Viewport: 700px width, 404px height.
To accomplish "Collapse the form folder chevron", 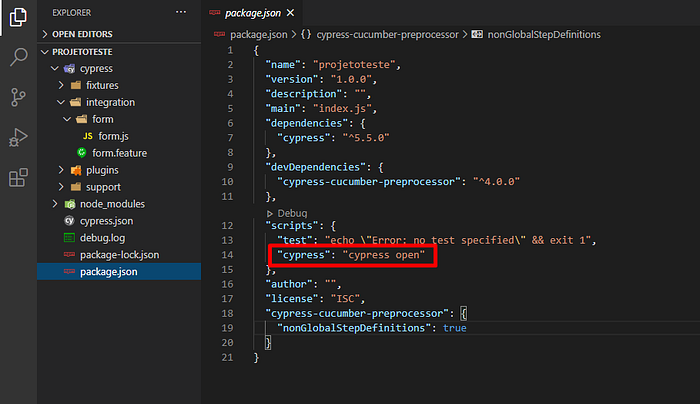I will pos(67,119).
